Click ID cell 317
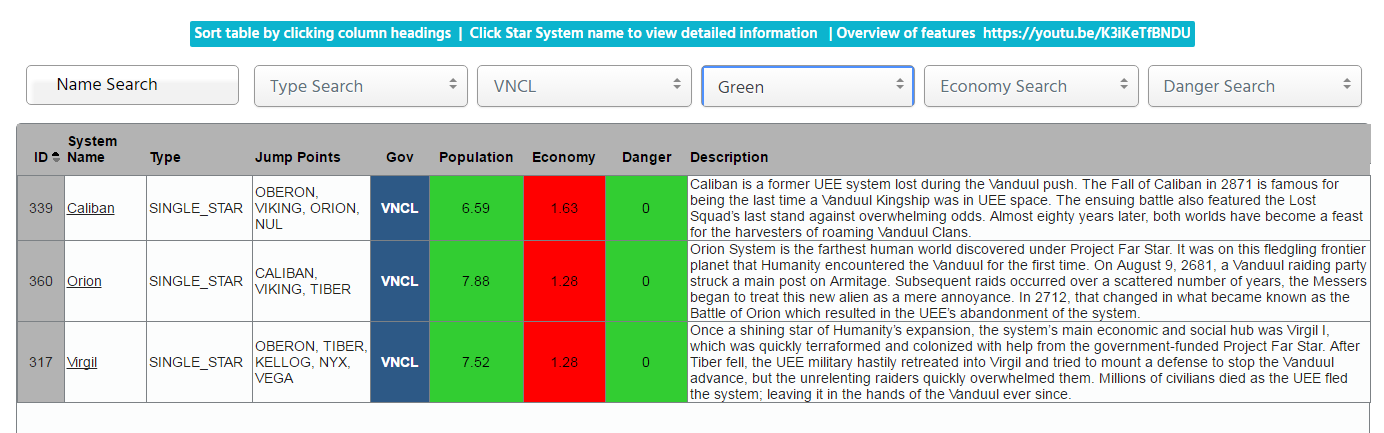The image size is (1384, 433). click(41, 362)
